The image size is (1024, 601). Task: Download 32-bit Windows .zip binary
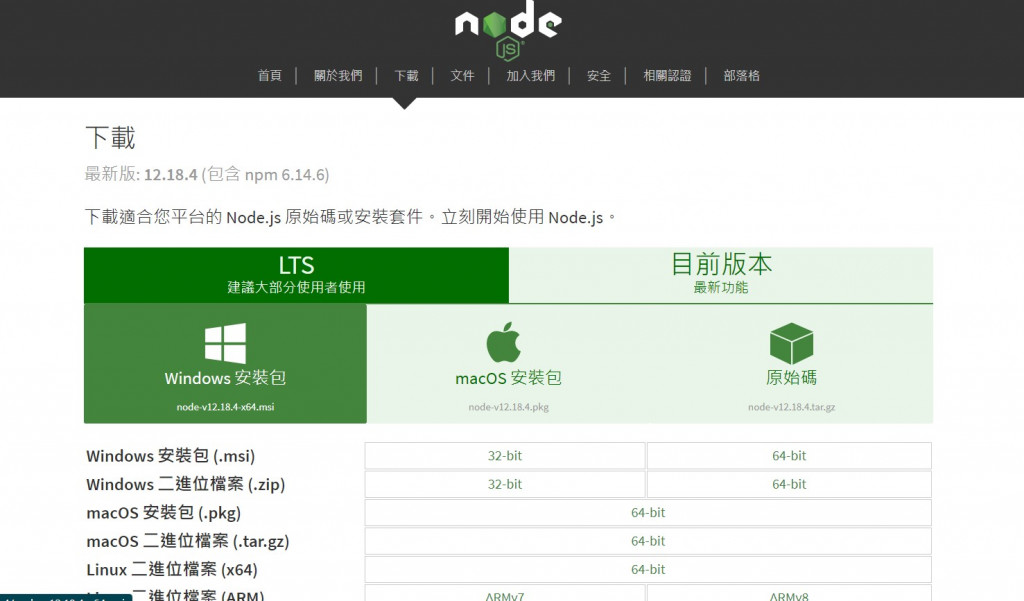click(505, 484)
